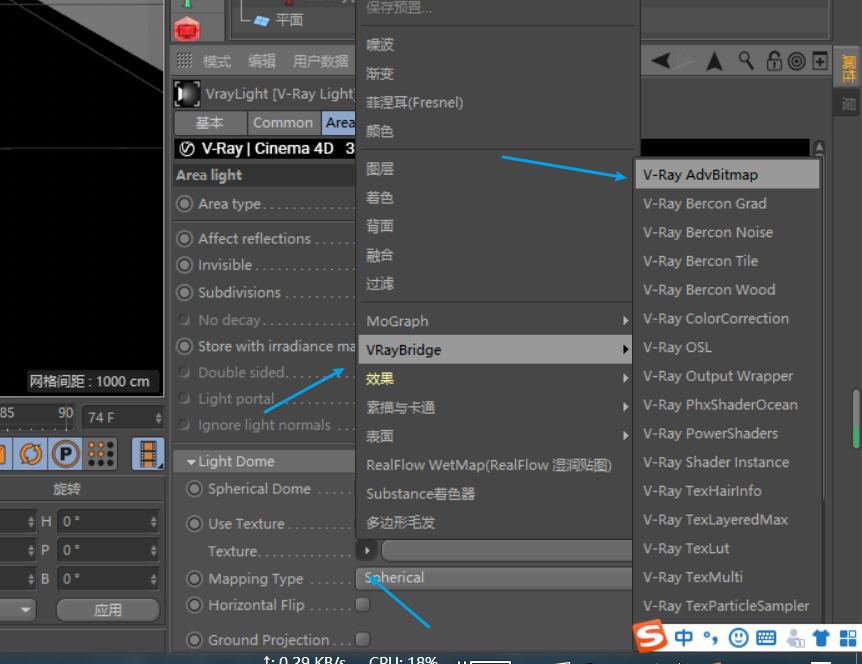Click the 应用 apply button
The image size is (862, 664).
tap(108, 610)
